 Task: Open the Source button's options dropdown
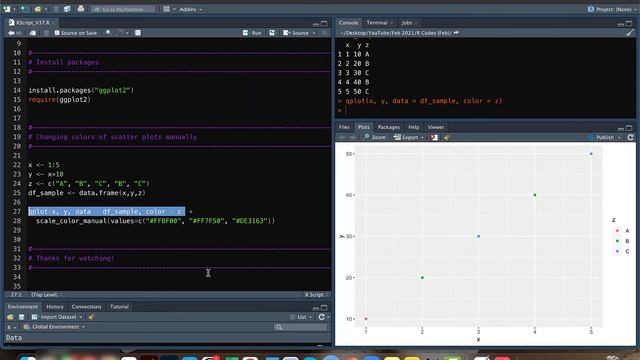(314, 33)
